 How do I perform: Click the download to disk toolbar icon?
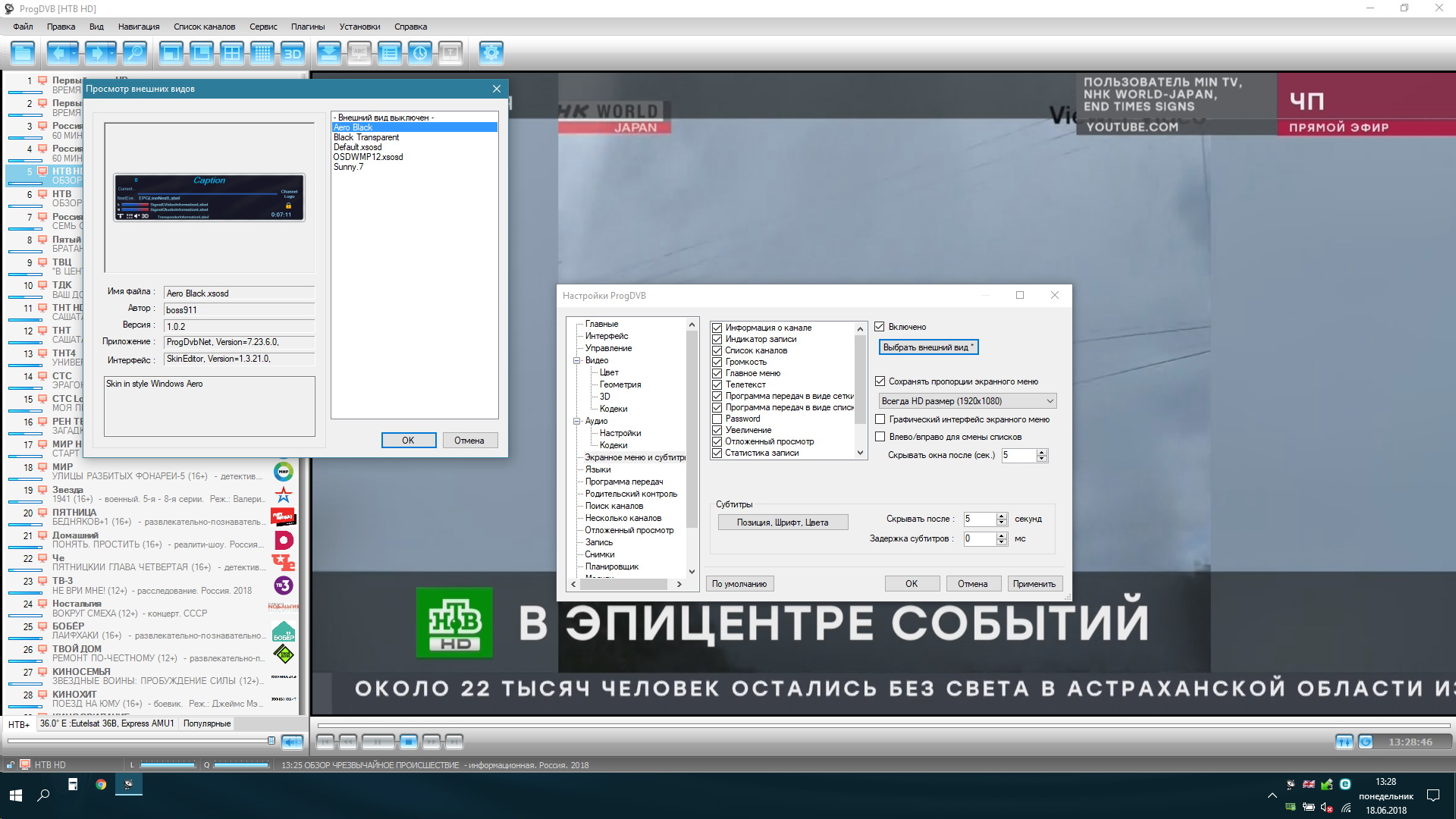tap(328, 53)
